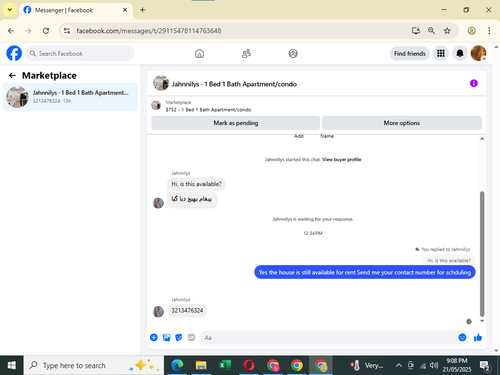Open tab search dropdown arrow
500x375 pixels.
point(10,10)
